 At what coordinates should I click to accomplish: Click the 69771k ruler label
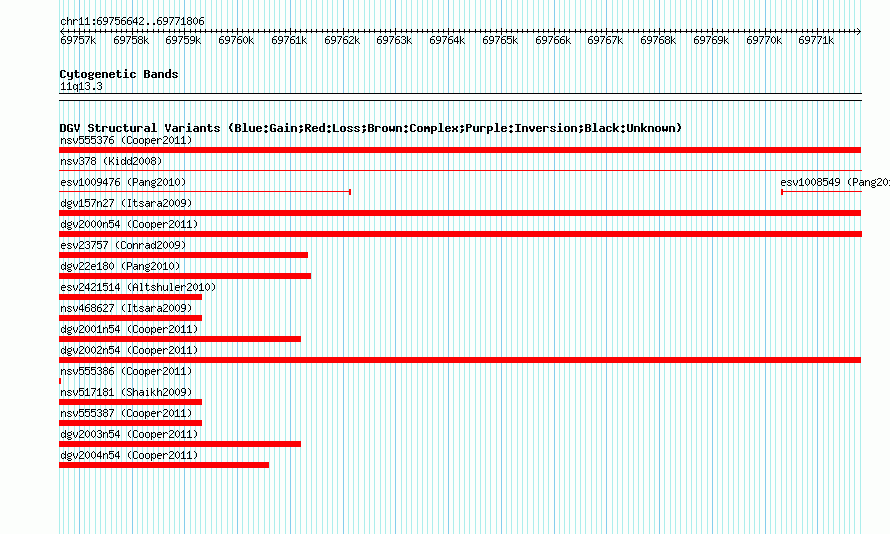pos(816,40)
